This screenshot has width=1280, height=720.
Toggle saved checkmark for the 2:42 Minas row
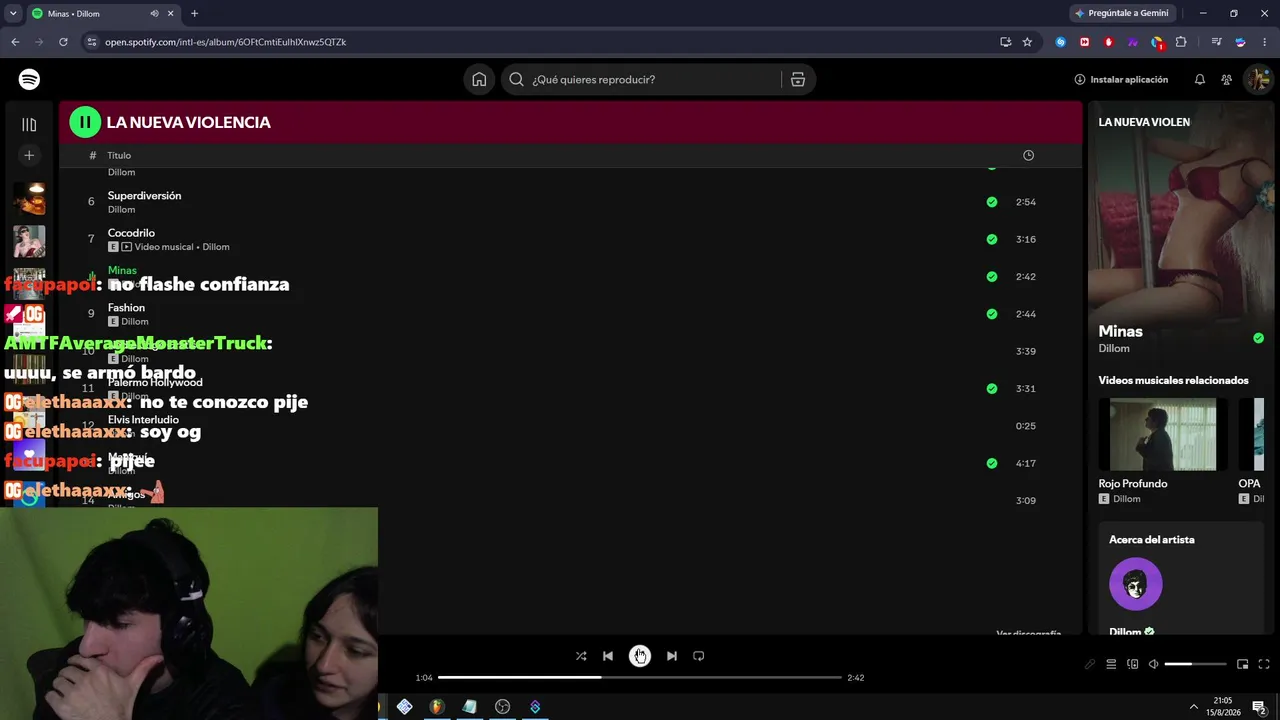pos(992,277)
